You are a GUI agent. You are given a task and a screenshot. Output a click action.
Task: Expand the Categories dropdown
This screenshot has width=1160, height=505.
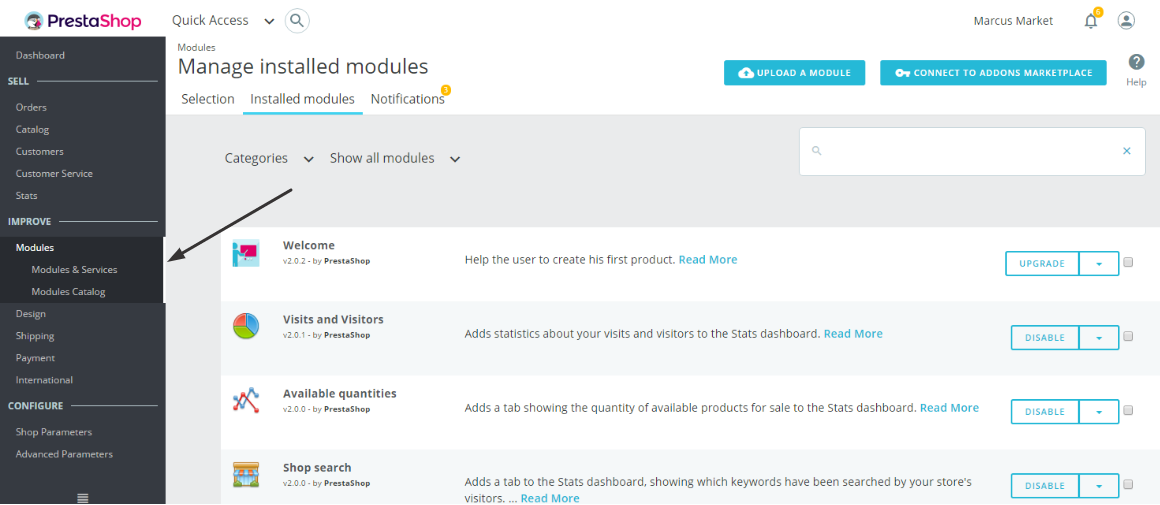pyautogui.click(x=269, y=158)
